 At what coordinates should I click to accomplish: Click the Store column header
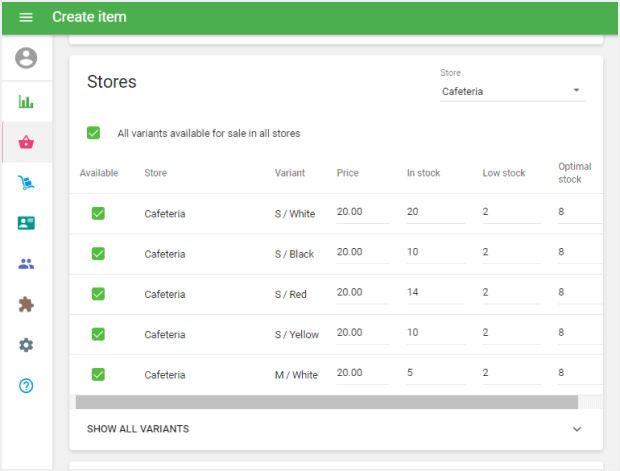[155, 173]
